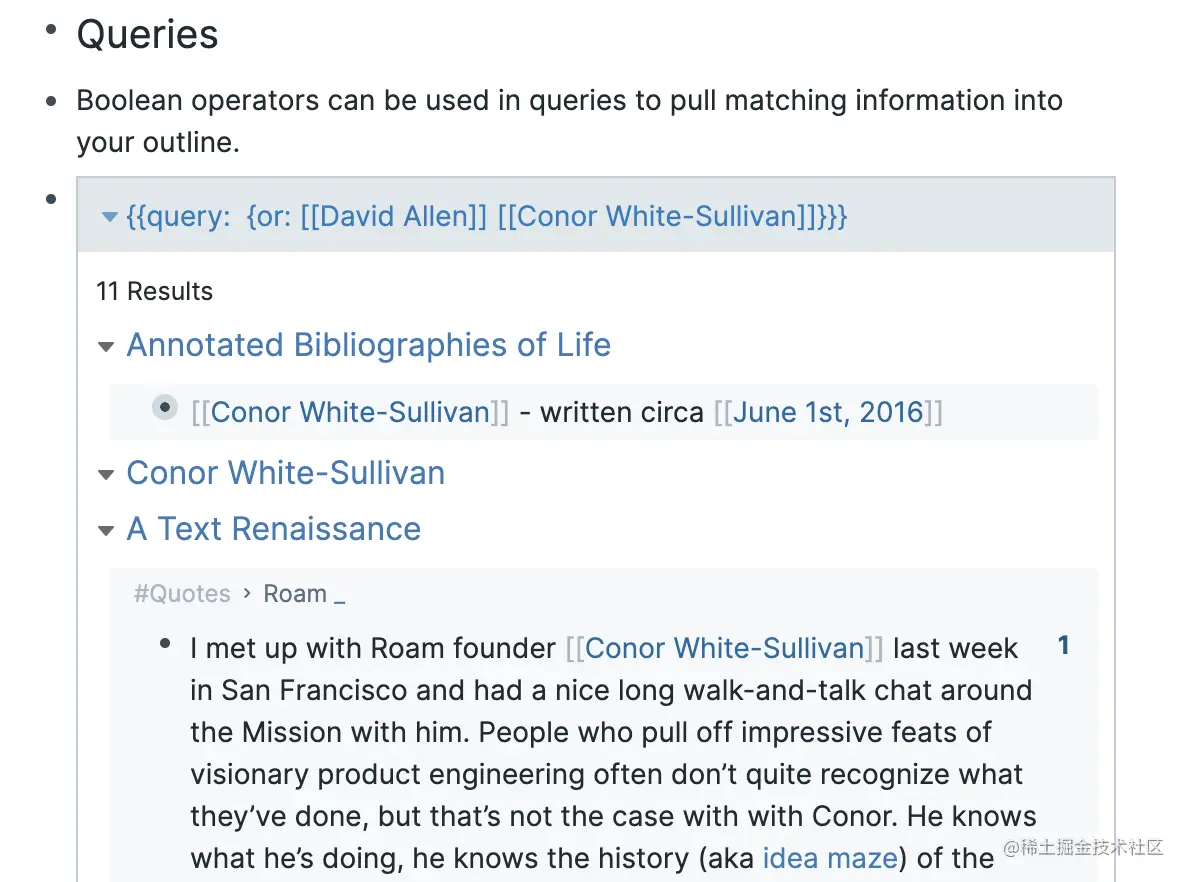
Task: Click bullet of the 'I met up' quote
Action: pyautogui.click(x=165, y=645)
